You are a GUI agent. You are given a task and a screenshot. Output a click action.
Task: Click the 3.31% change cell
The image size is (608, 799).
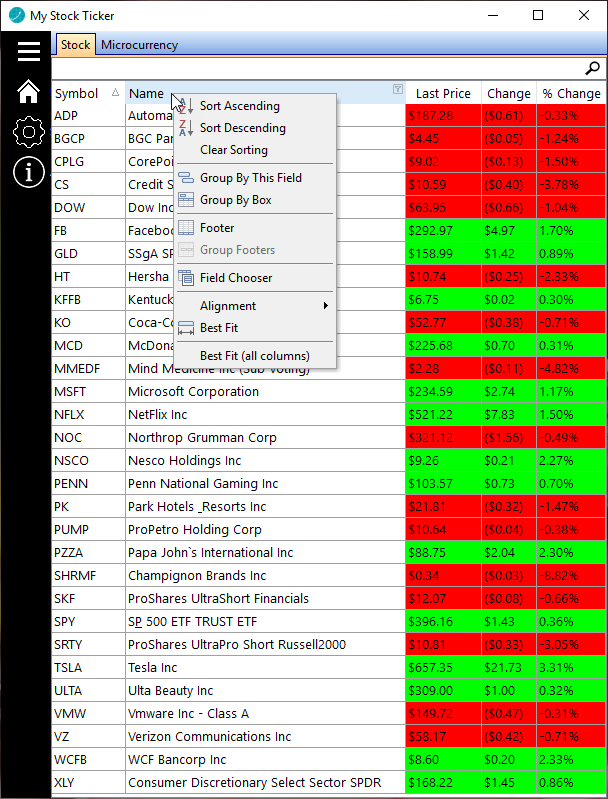click(571, 668)
